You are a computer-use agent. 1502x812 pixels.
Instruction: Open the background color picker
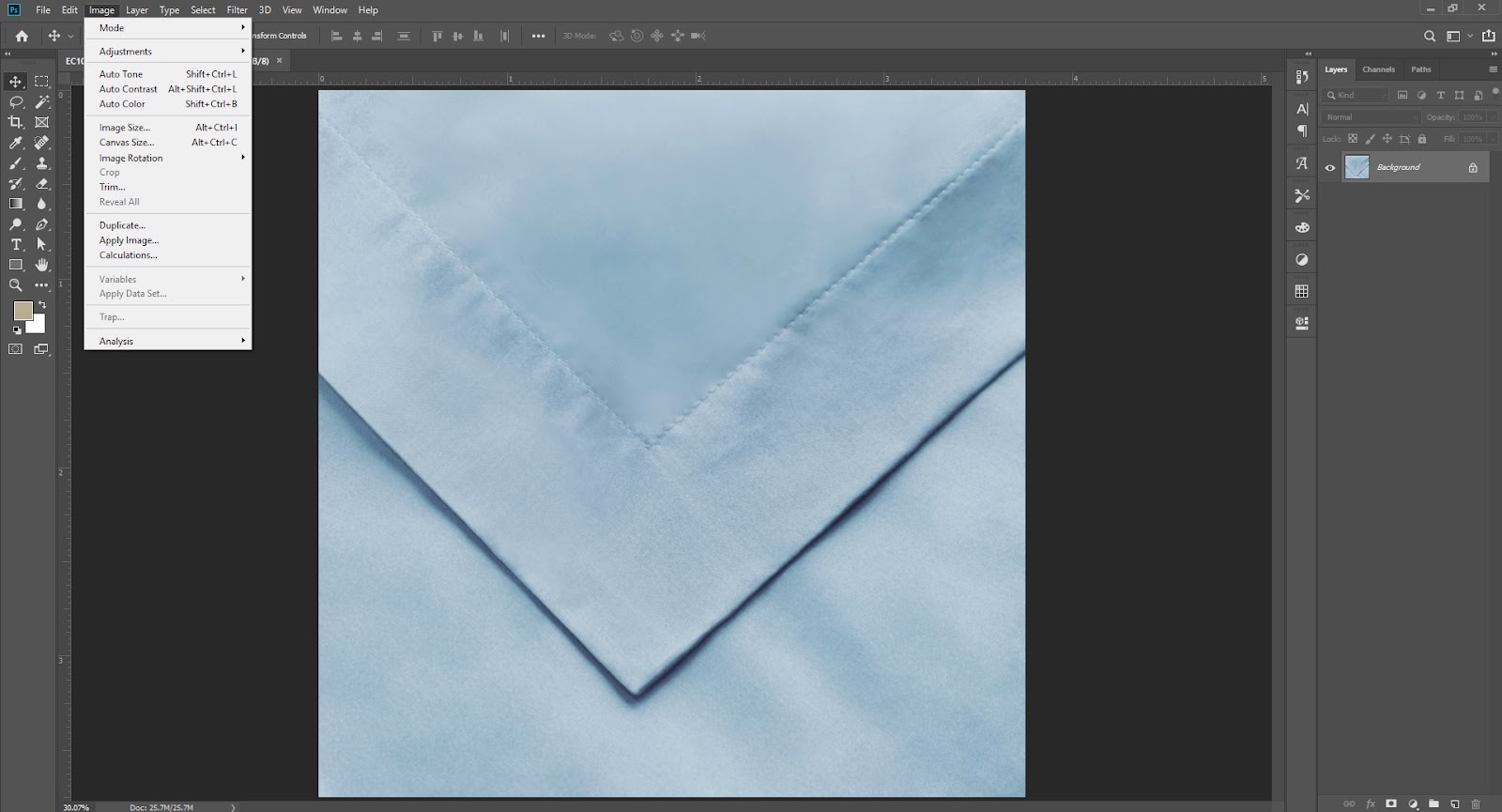[x=38, y=326]
